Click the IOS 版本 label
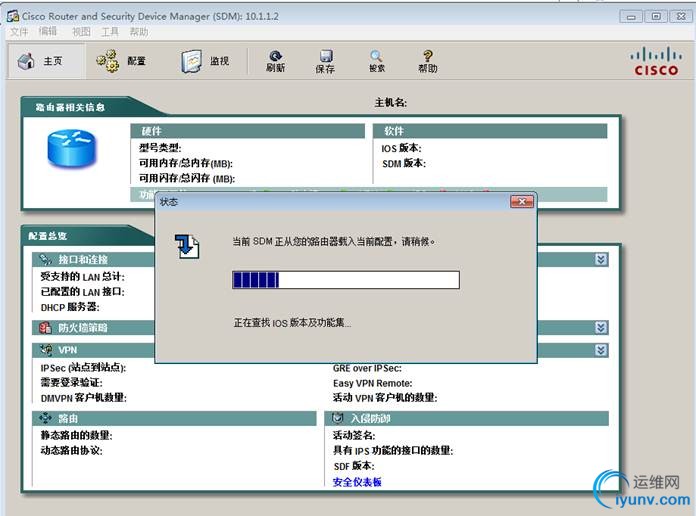The width and height of the screenshot is (696, 516). pyautogui.click(x=401, y=148)
